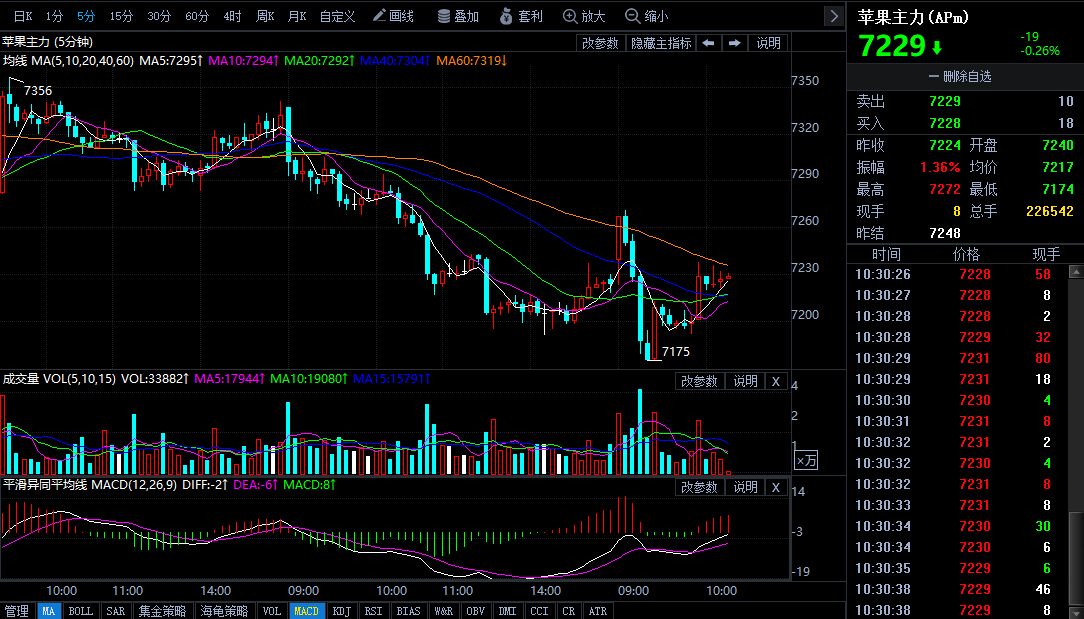Viewport: 1084px width, 619px height.
Task: Select the W&R indicator tab
Action: click(443, 611)
